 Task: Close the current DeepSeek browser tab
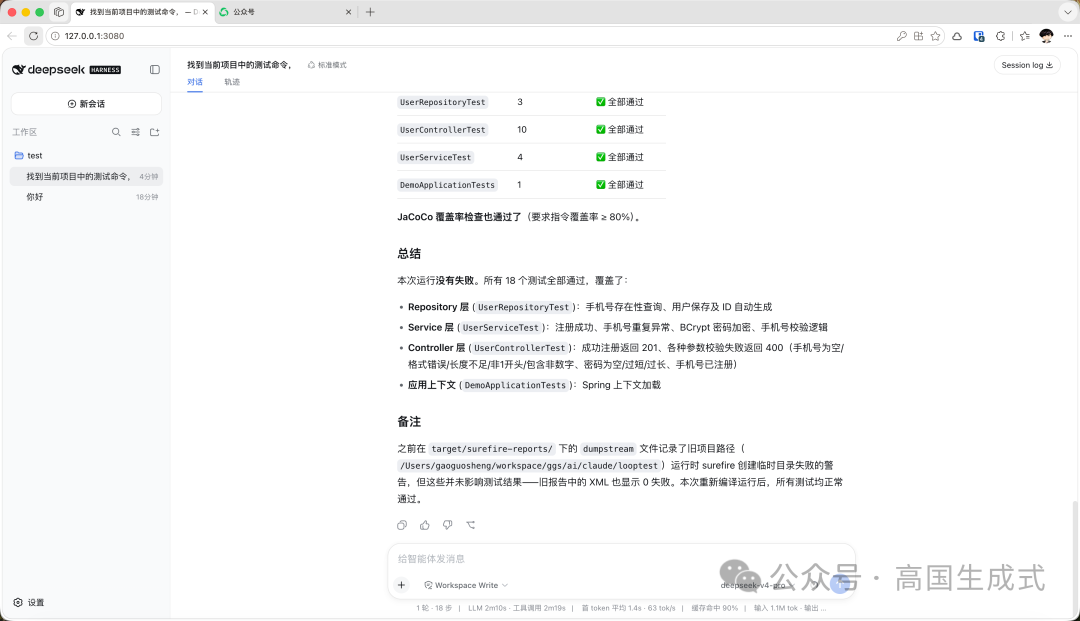(x=205, y=12)
